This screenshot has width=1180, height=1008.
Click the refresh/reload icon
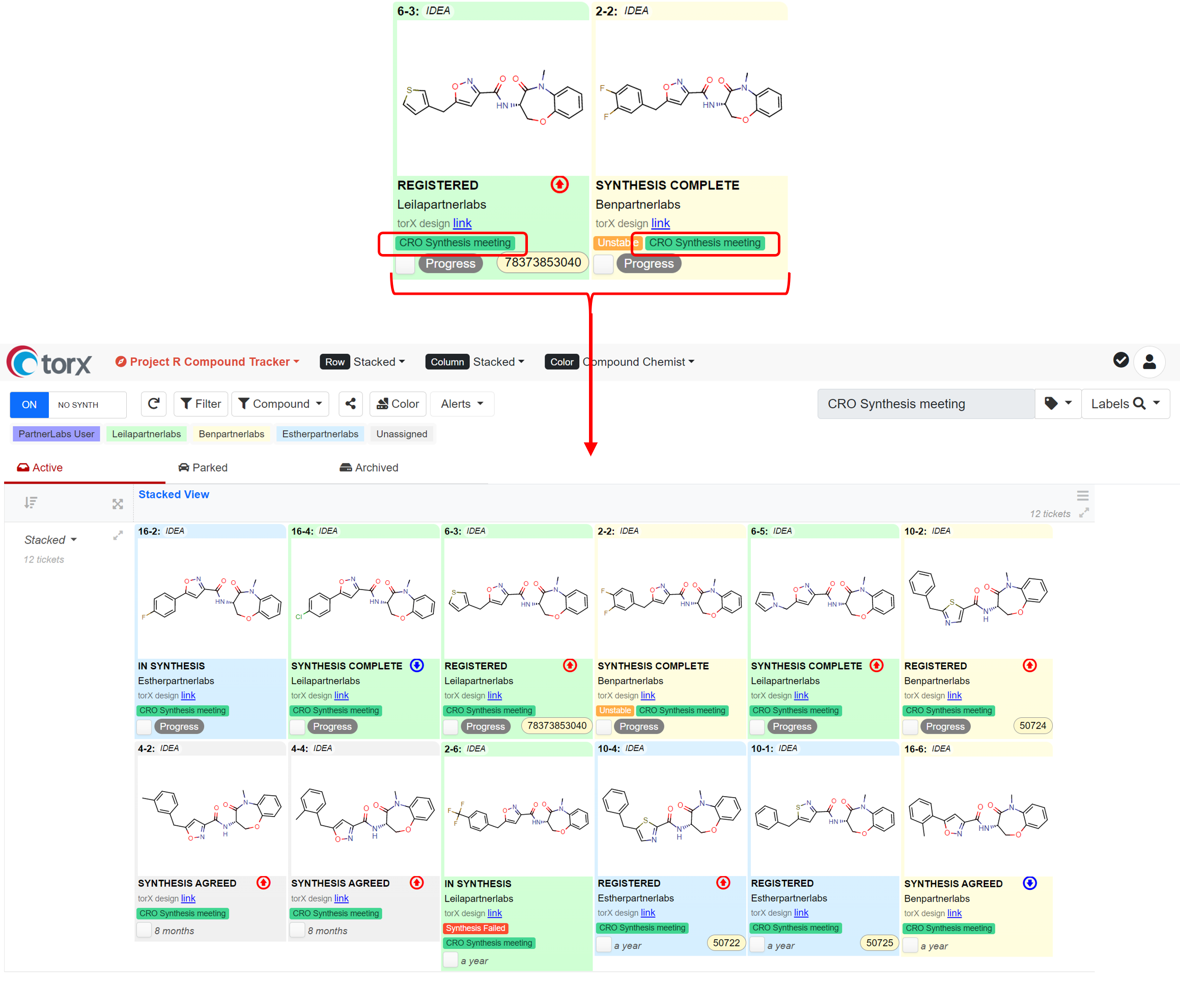click(x=153, y=404)
